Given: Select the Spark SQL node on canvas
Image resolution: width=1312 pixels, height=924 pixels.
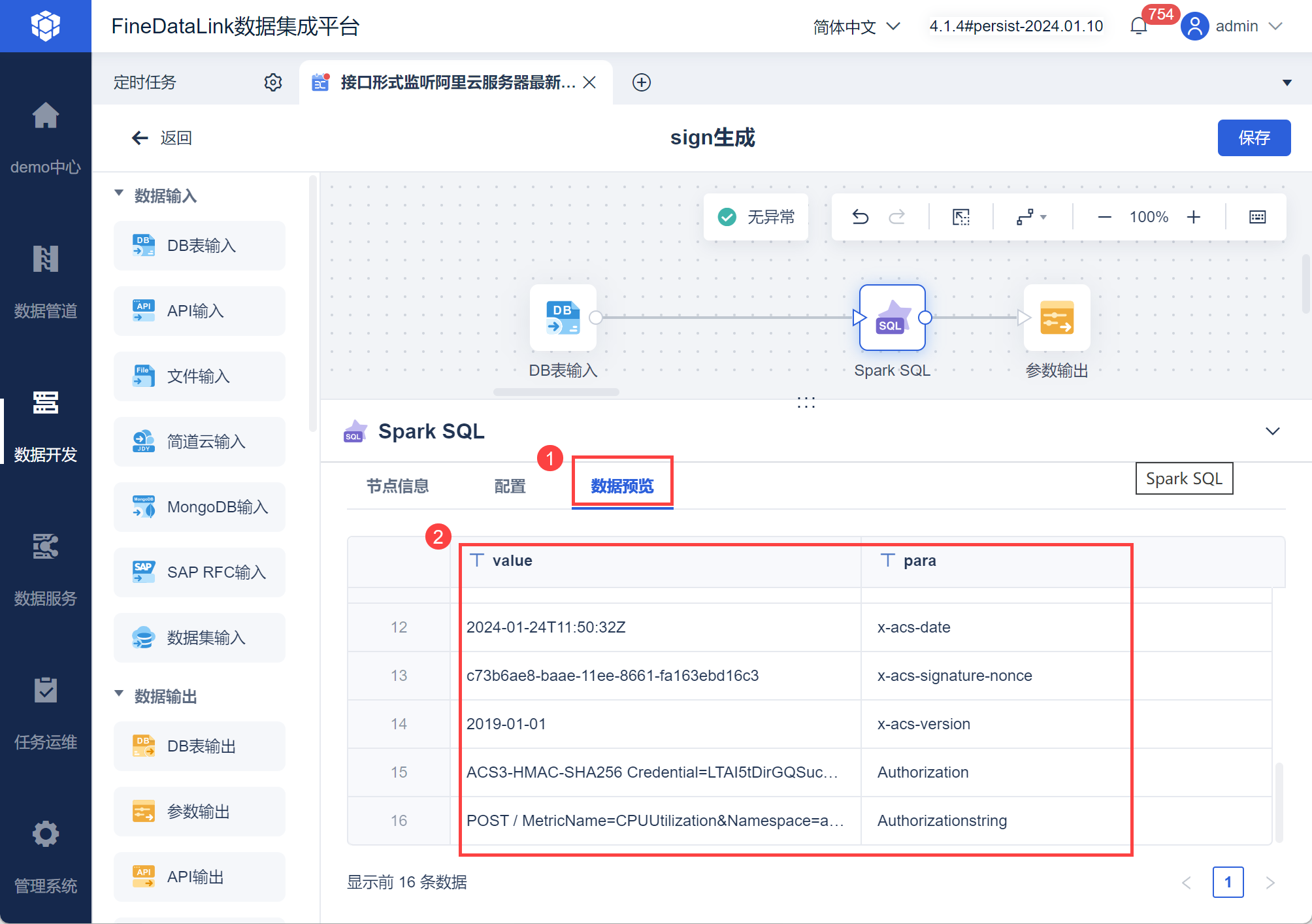Looking at the screenshot, I should pos(892,318).
